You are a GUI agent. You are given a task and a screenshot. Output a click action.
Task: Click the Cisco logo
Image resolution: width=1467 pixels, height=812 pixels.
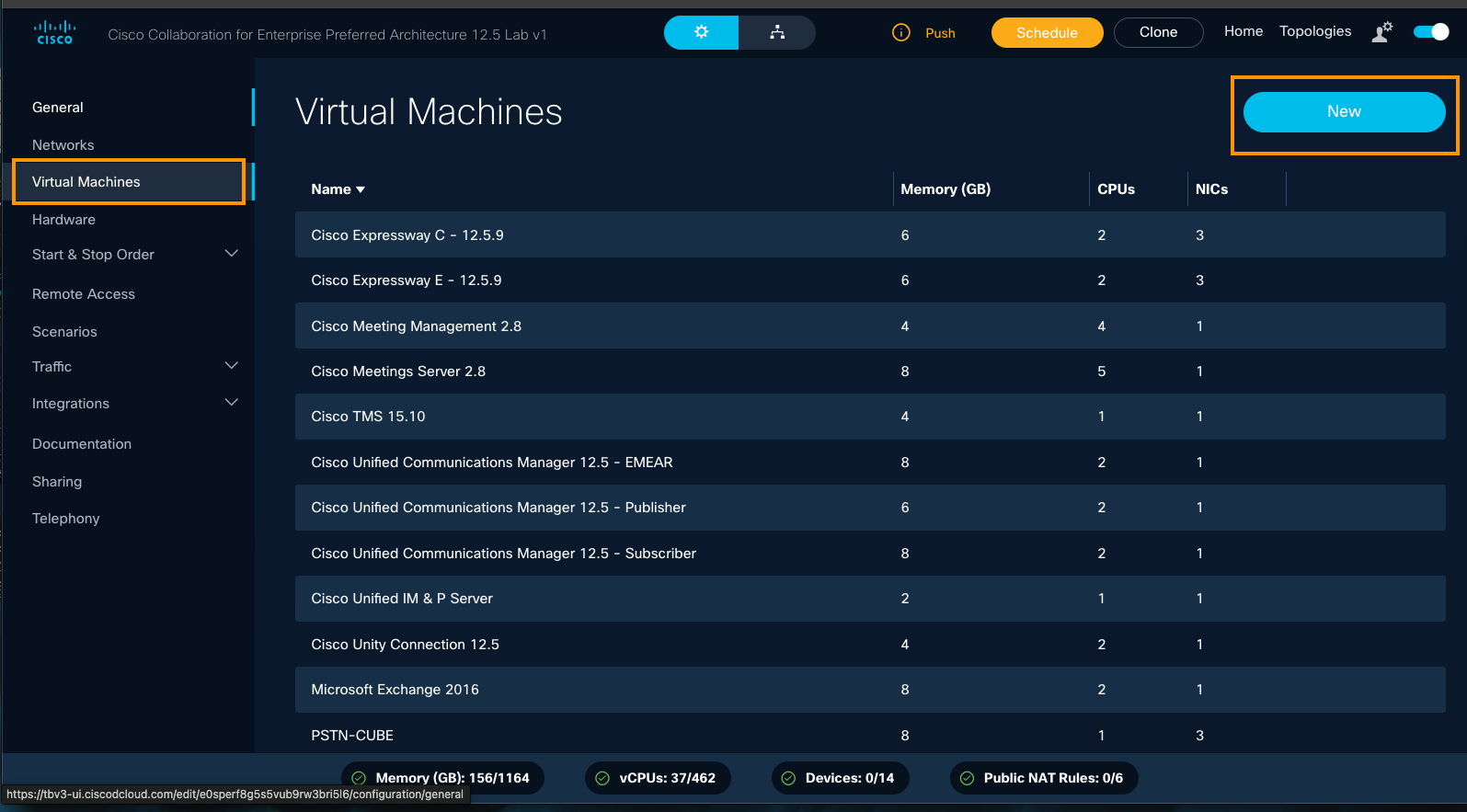(54, 33)
